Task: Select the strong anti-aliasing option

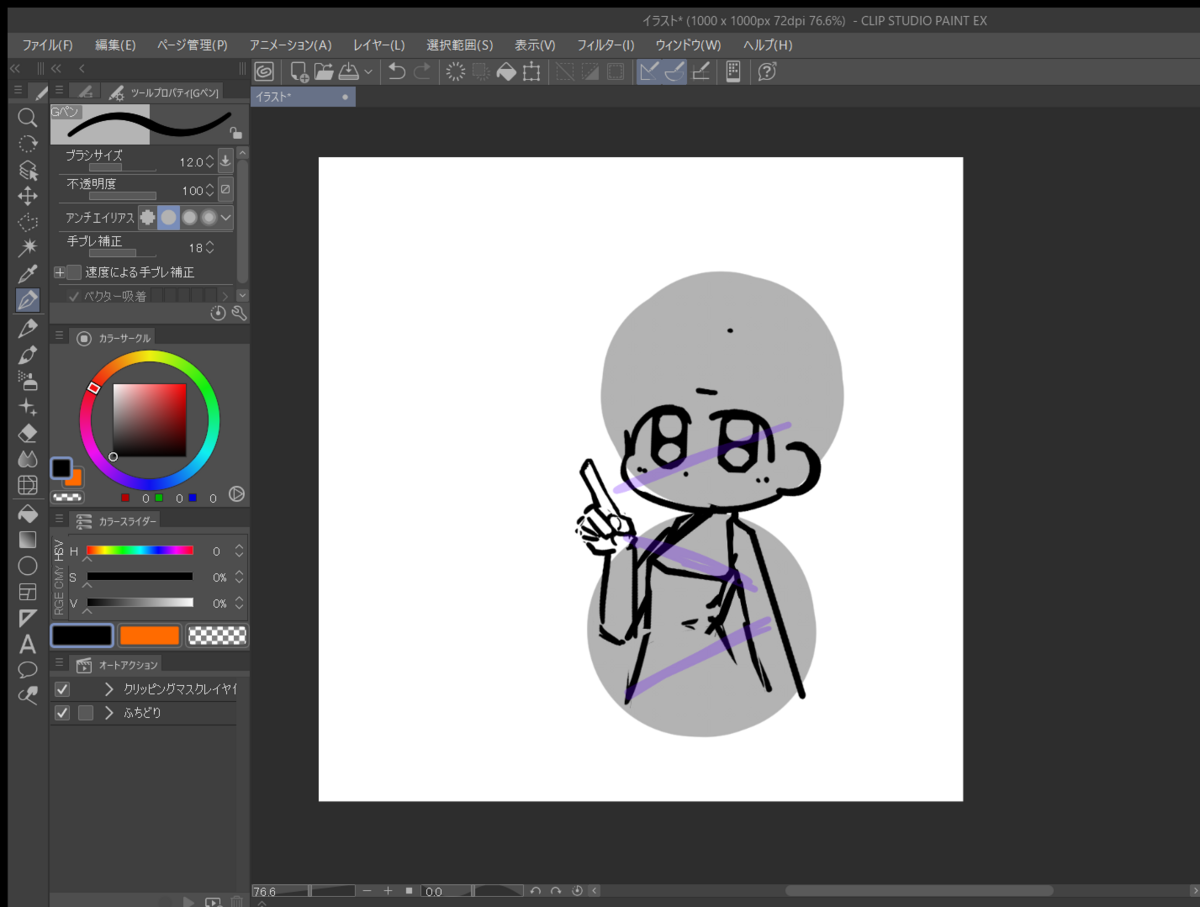Action: (x=208, y=217)
